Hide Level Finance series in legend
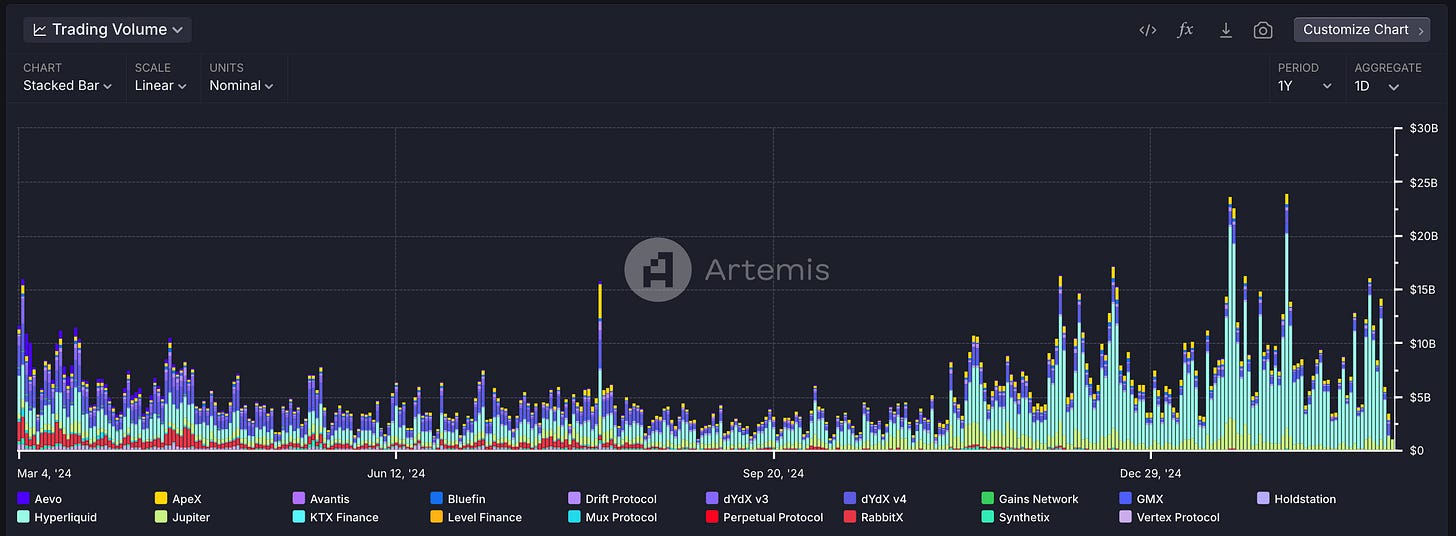Screen dimensions: 1456x536 pos(476,518)
